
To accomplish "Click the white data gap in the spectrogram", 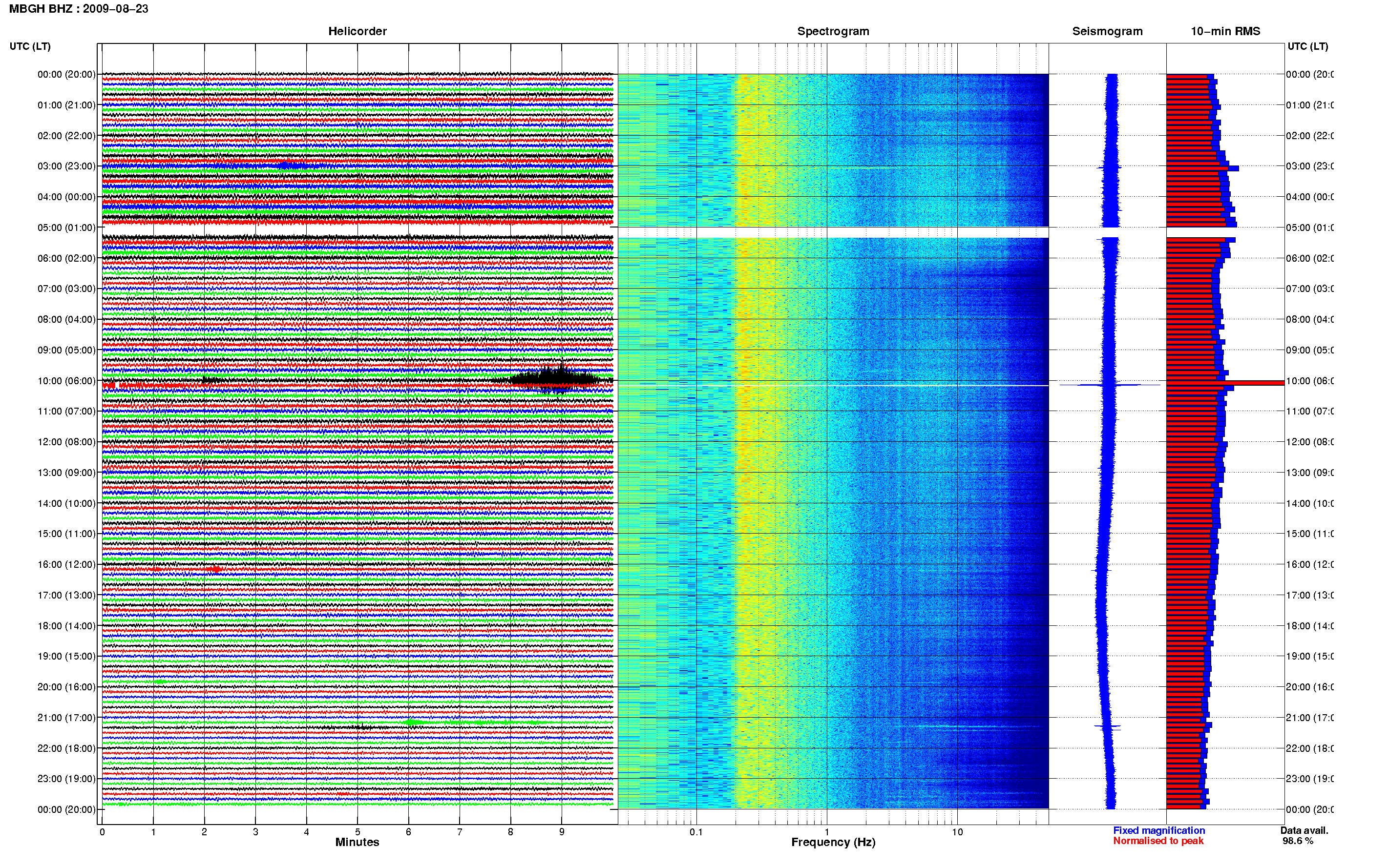I will [833, 232].
